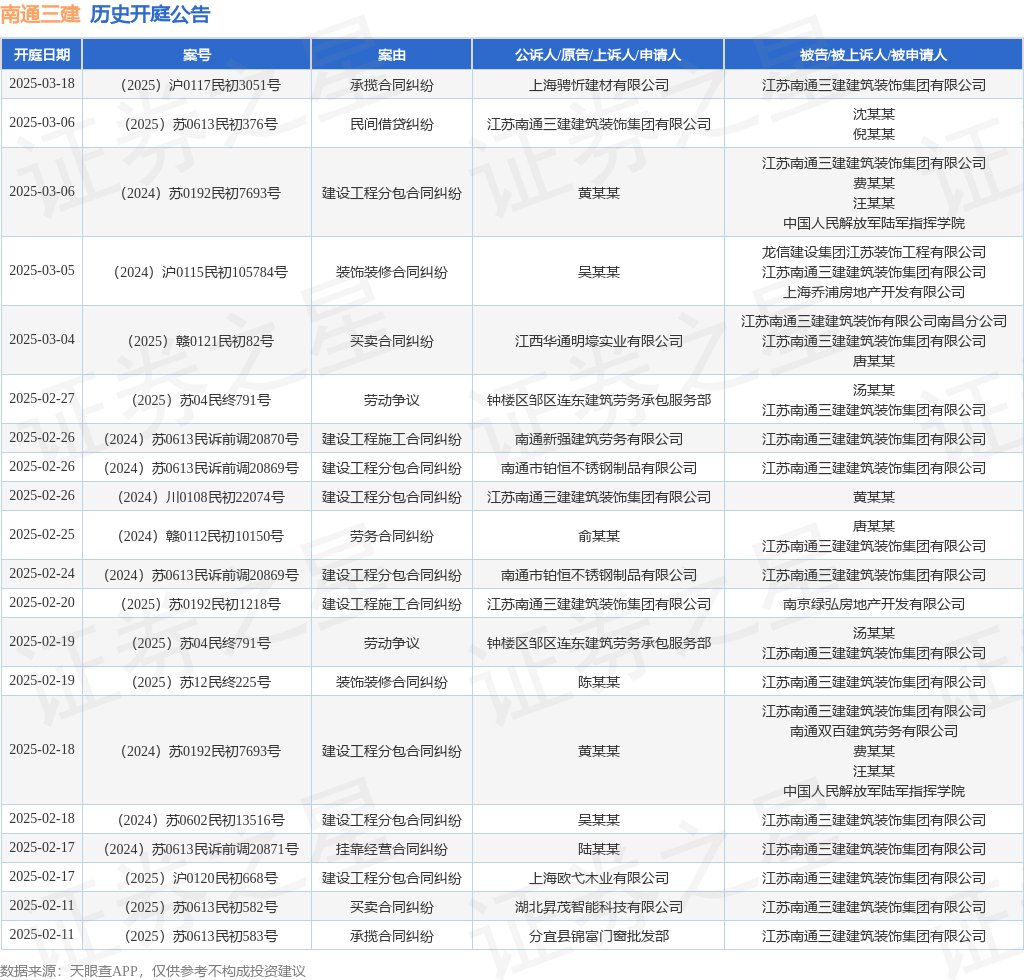
Task: Select case number (2024)苏0602民初13516号
Action: [x=200, y=821]
